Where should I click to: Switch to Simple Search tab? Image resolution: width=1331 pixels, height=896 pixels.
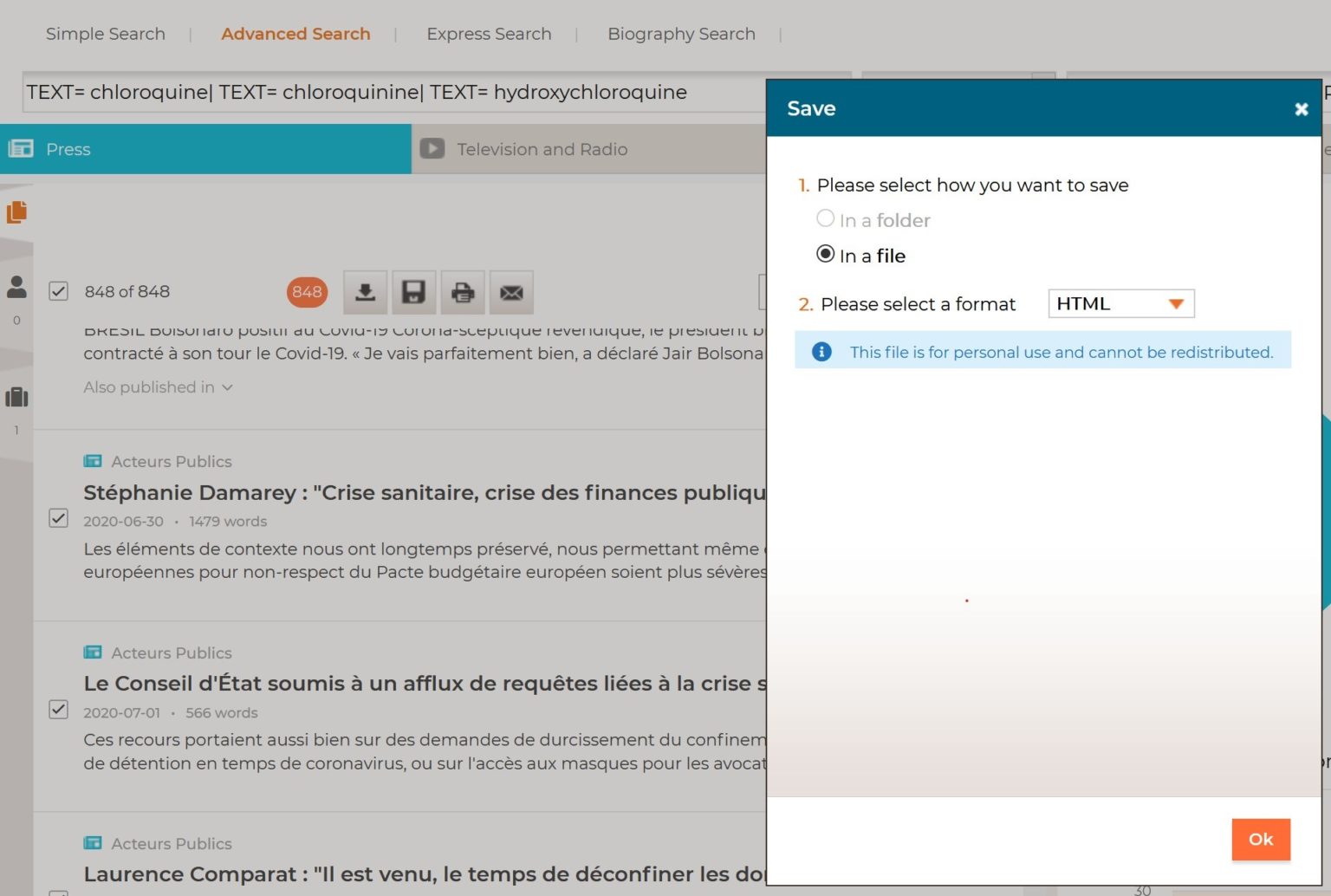[x=105, y=34]
